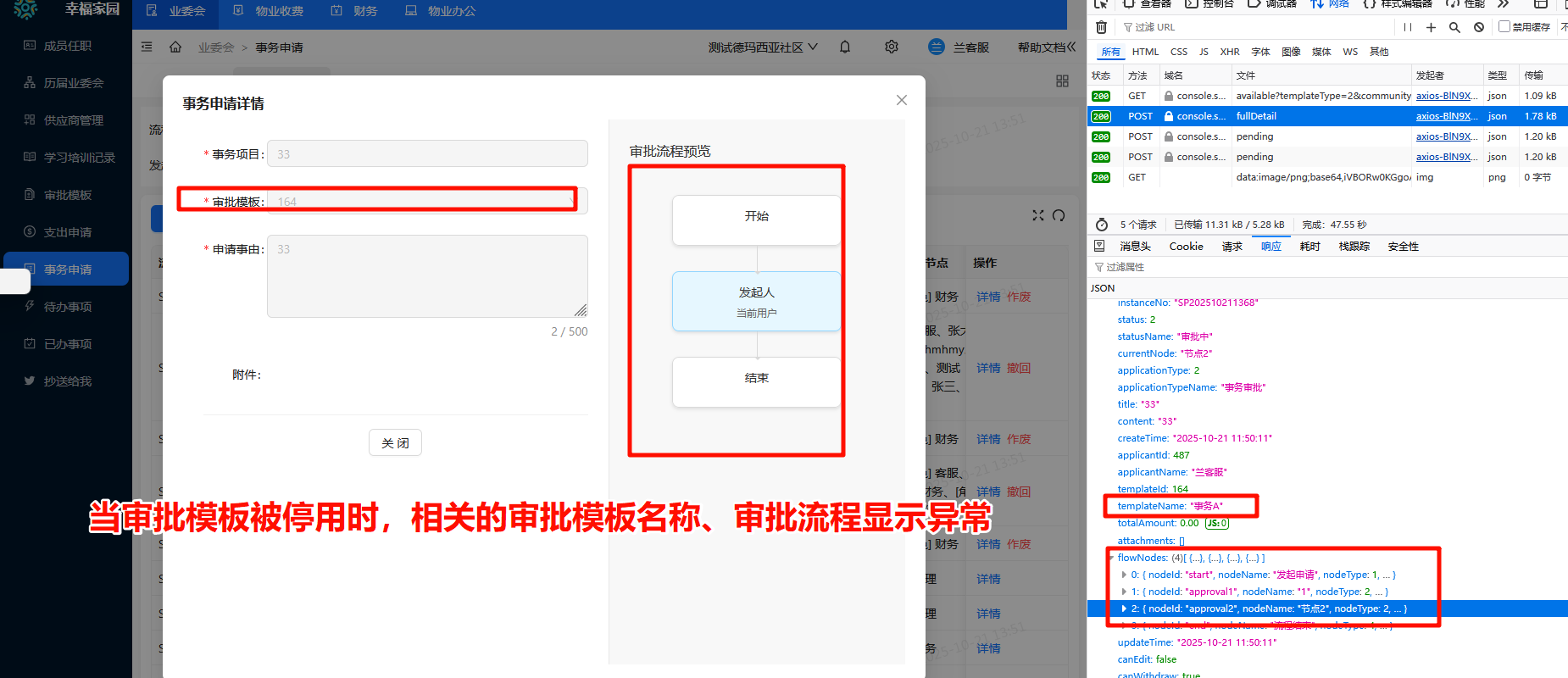Open 成员任职 in the sidebar

pyautogui.click(x=67, y=46)
